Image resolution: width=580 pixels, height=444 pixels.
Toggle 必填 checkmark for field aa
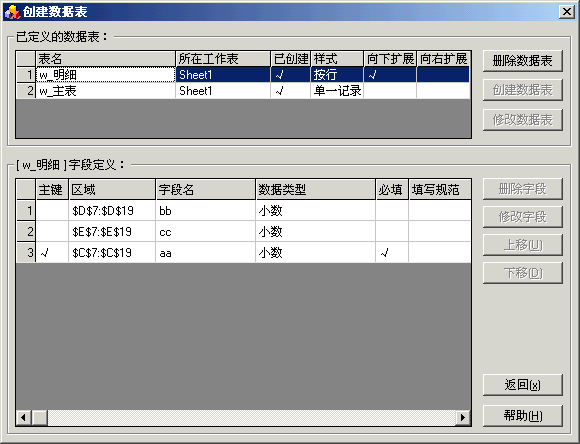pos(392,253)
